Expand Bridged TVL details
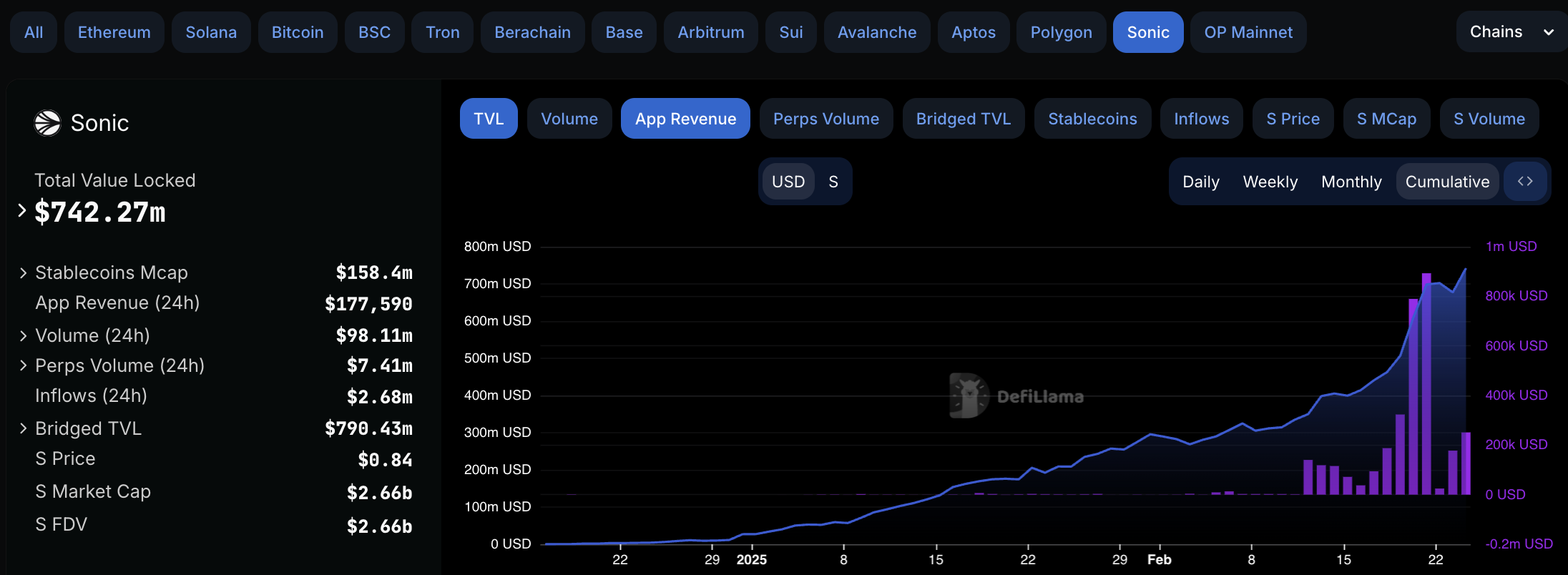The width and height of the screenshot is (1568, 575). coord(24,428)
